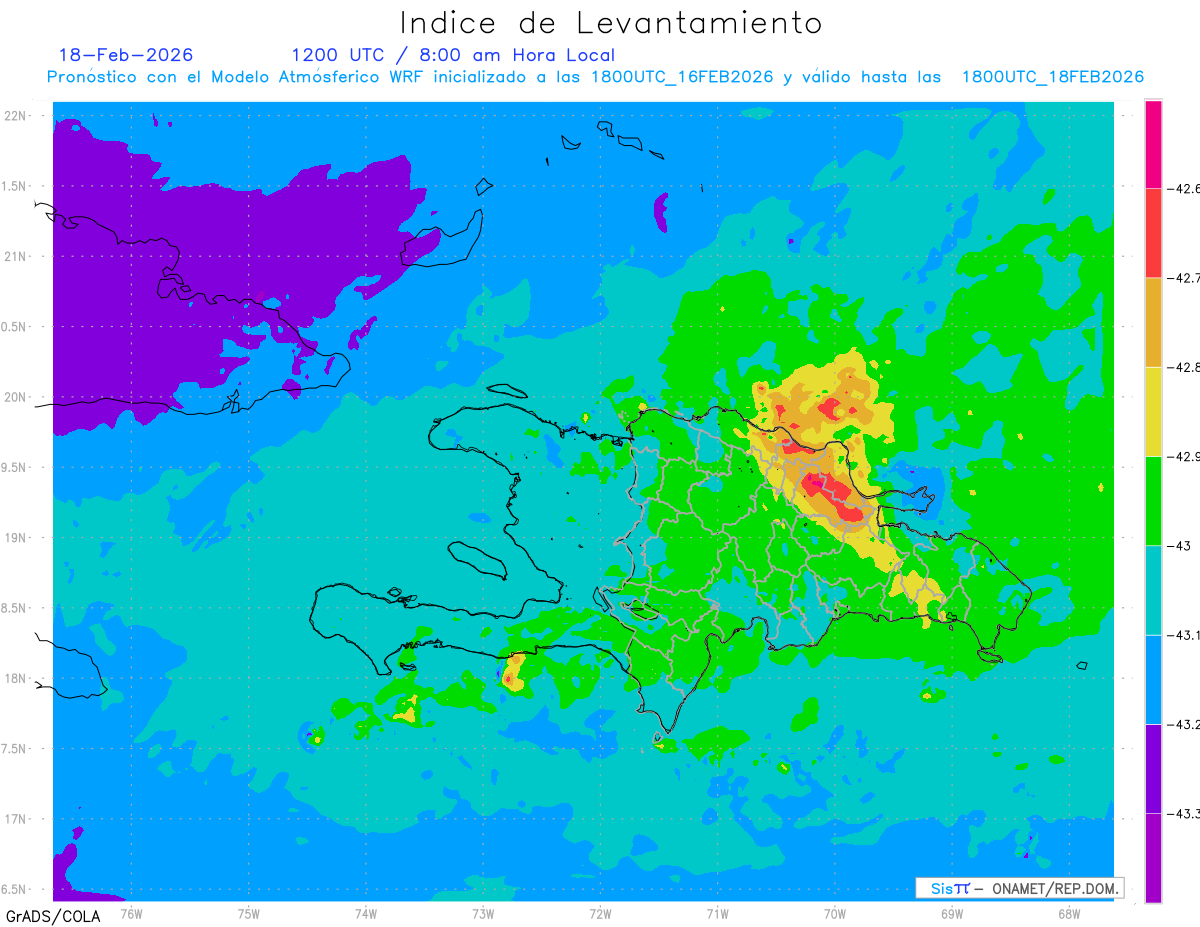Click the date '18-Feb-2026'
This screenshot has height=927, width=1200.
(126, 55)
